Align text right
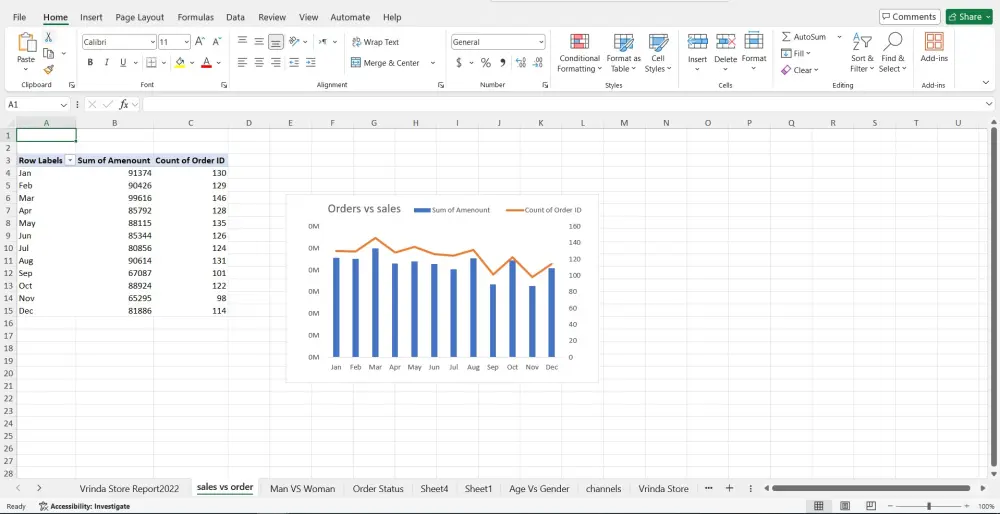The width and height of the screenshot is (1000, 514). tap(276, 62)
